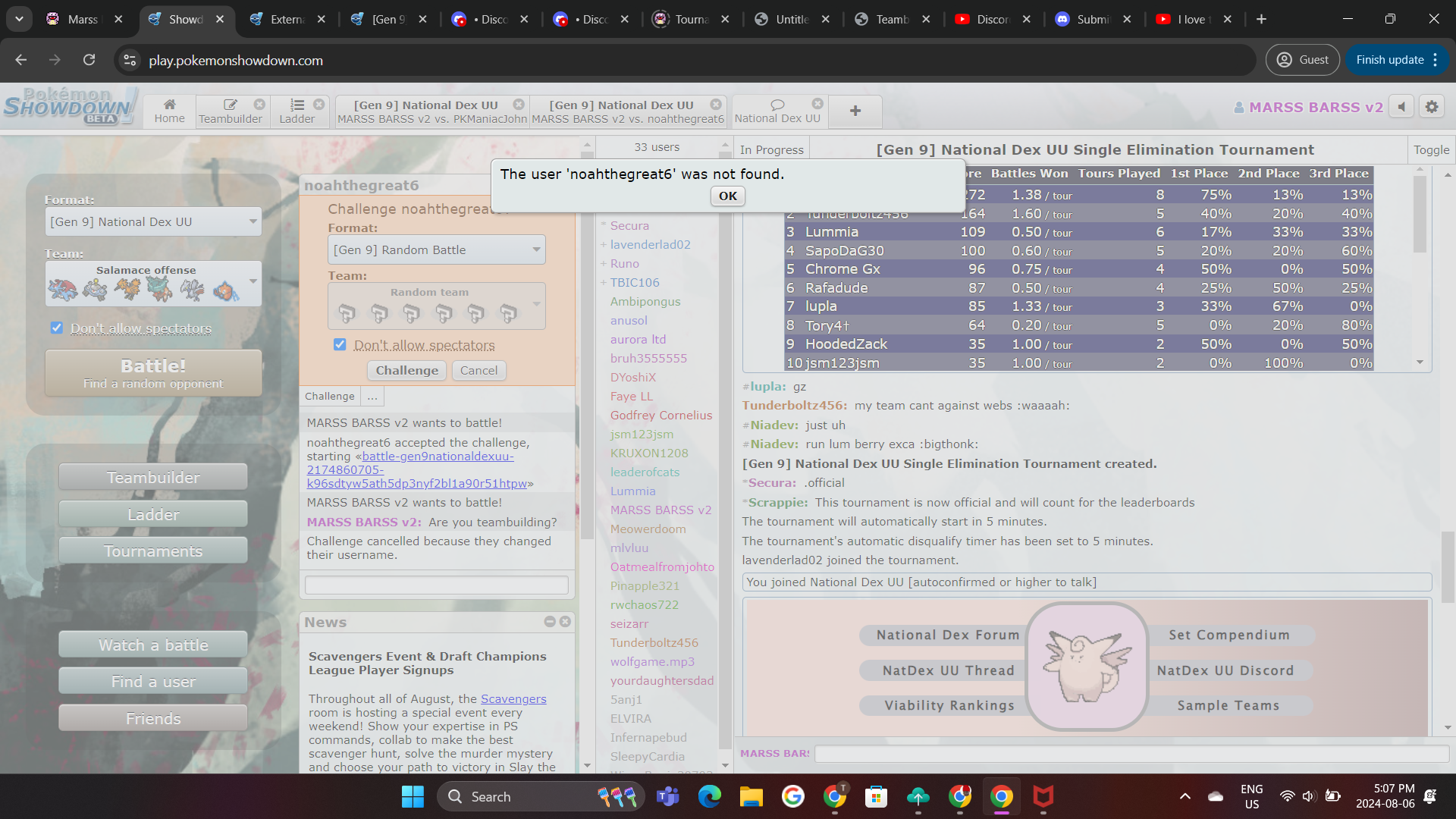This screenshot has width=1456, height=819.
Task: Open the National Dex UU chat tab
Action: click(x=777, y=111)
